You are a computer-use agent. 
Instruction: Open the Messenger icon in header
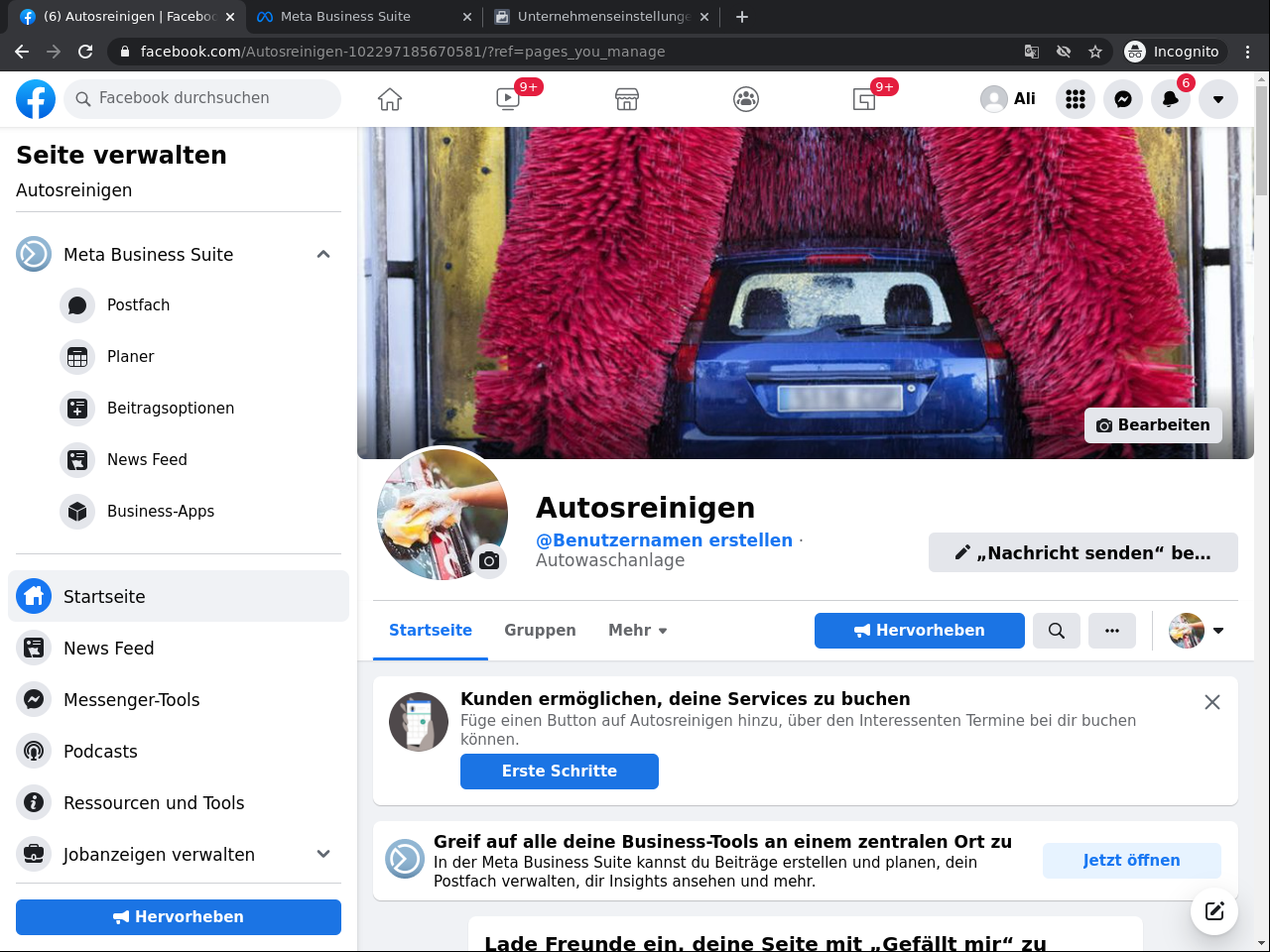[1123, 99]
